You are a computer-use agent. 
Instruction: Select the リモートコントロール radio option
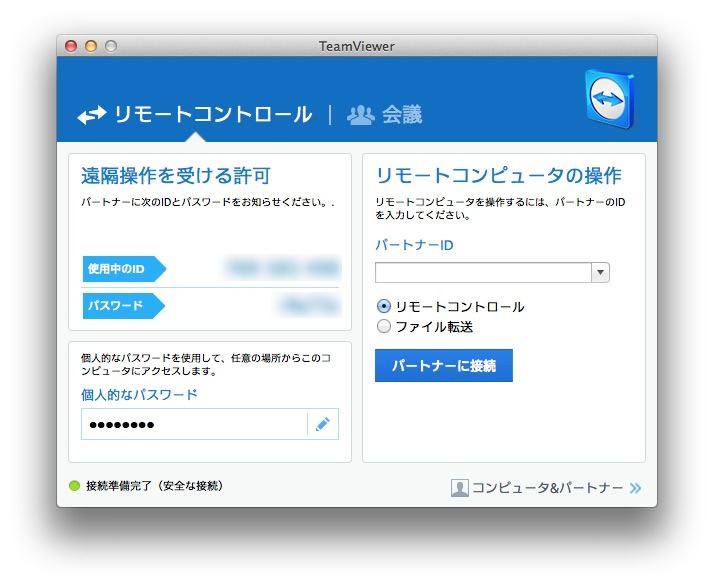point(383,306)
